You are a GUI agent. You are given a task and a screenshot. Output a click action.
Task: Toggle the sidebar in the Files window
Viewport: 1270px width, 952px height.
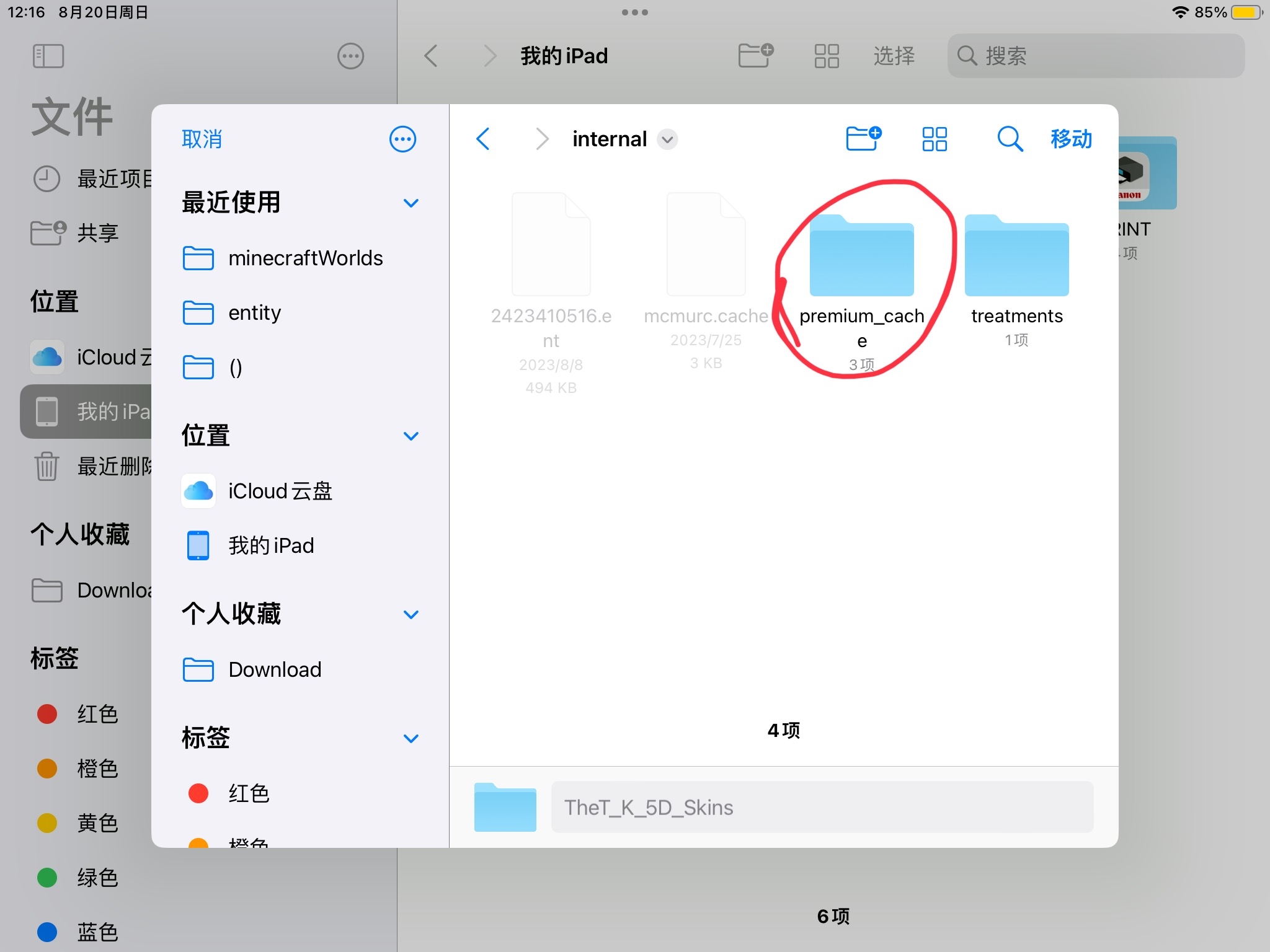pos(48,56)
